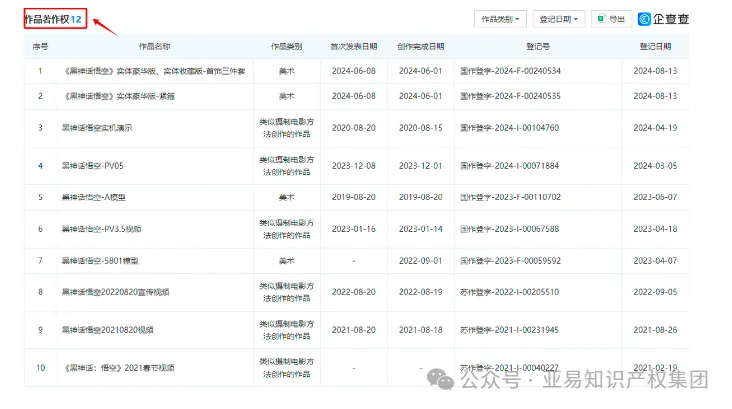The image size is (732, 409).
Task: Select registration number 苏作登字-2022-I-00205510
Action: 509,292
